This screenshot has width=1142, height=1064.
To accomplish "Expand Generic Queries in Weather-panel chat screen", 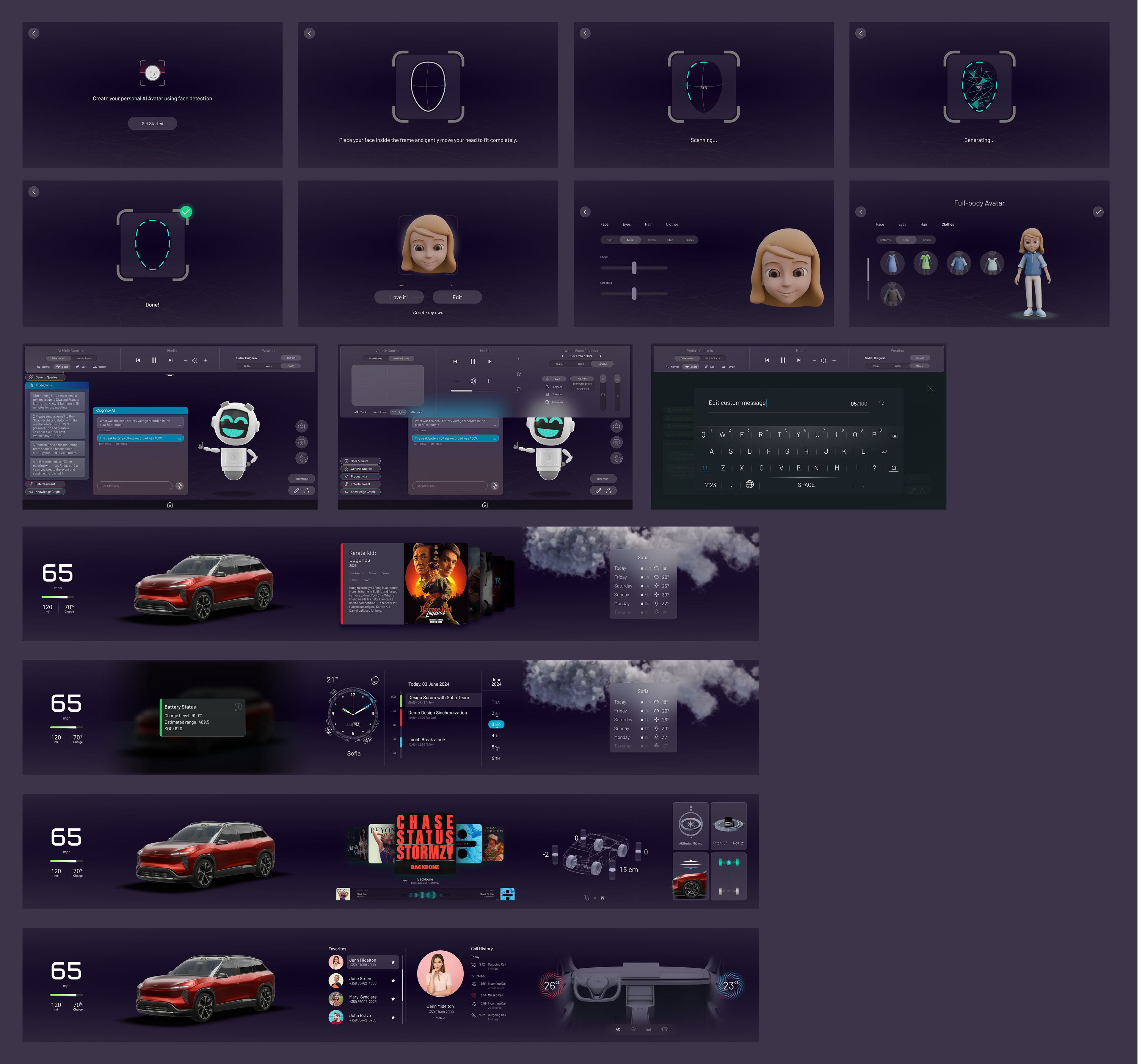I will pyautogui.click(x=45, y=377).
